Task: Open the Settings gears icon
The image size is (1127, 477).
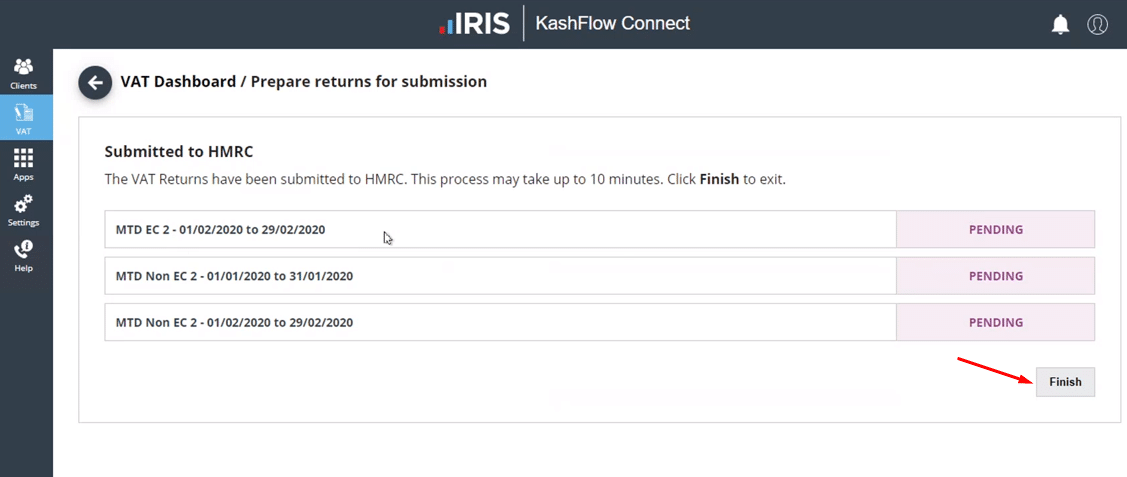Action: (x=23, y=205)
